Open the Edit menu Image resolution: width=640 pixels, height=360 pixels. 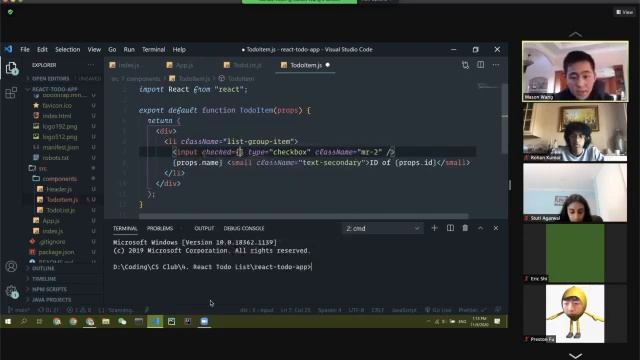[42, 49]
